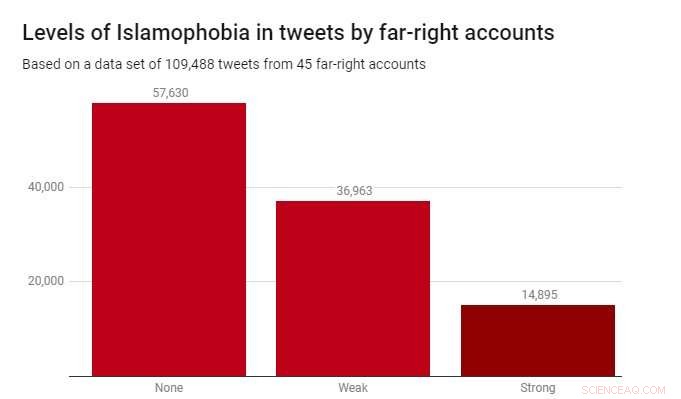Select the 14,895 value label
The width and height of the screenshot is (681, 399).
(539, 295)
